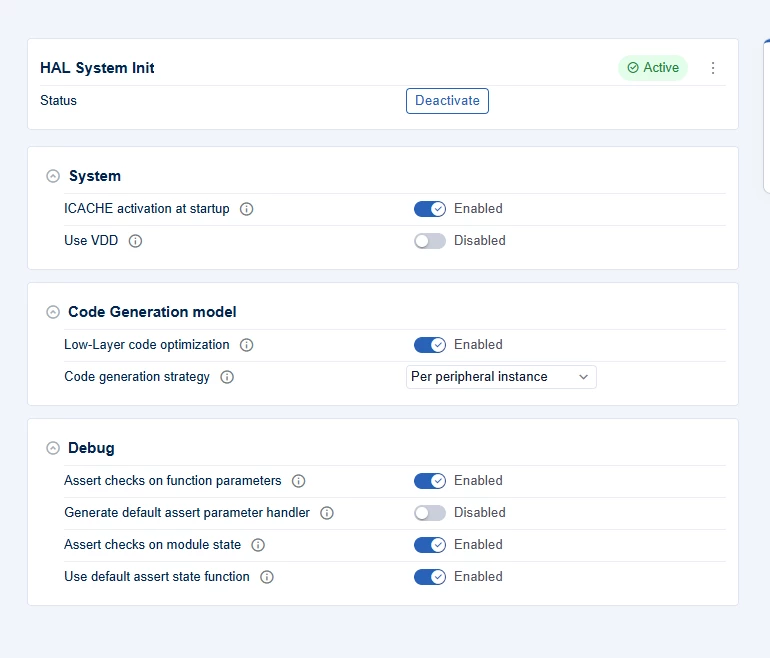Open the three-dot menu for HAL System Init
Image resolution: width=770 pixels, height=658 pixels.
pyautogui.click(x=713, y=68)
